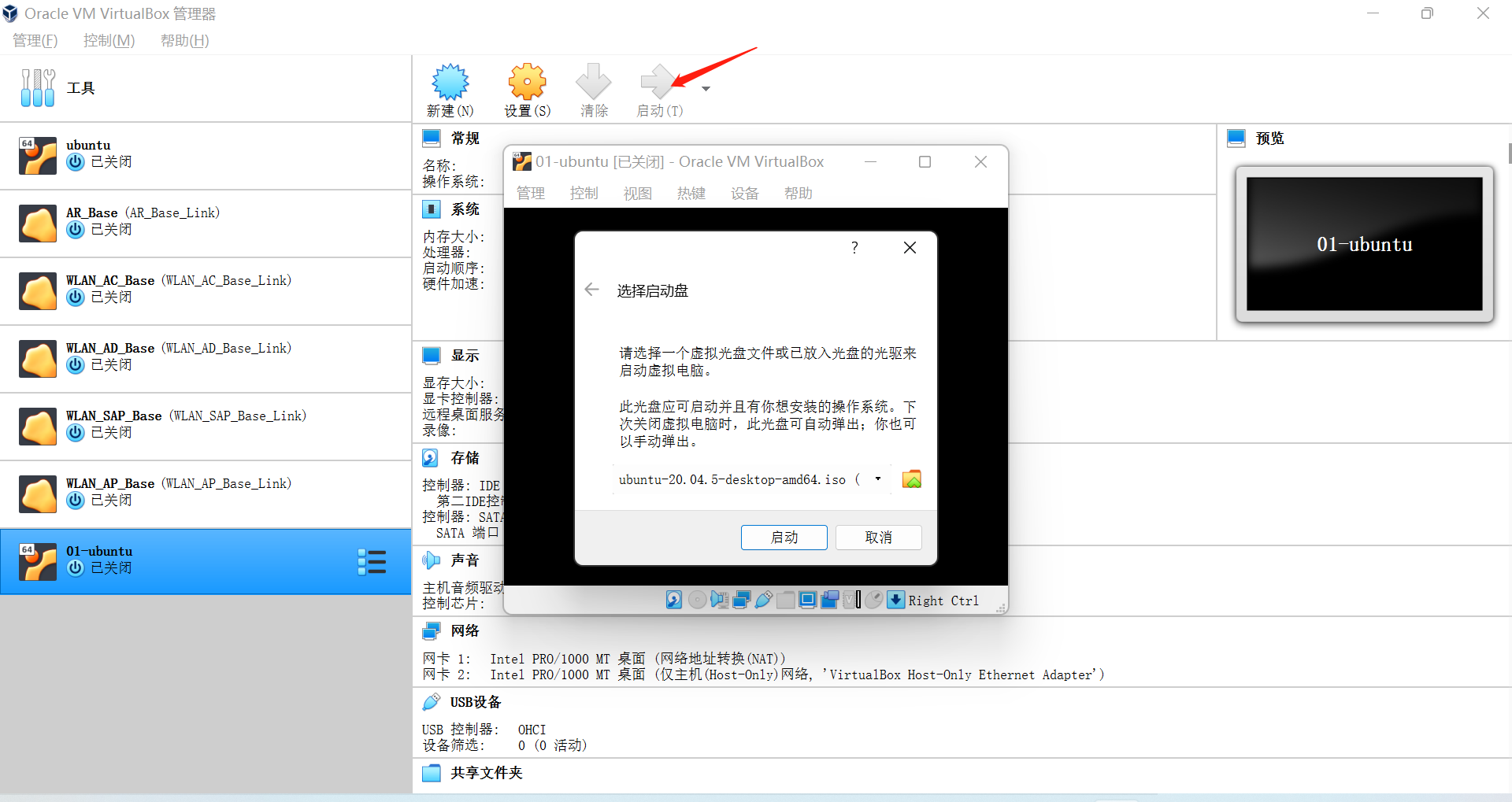
Task: Click the speaker icon next to 声音
Action: coord(432,560)
